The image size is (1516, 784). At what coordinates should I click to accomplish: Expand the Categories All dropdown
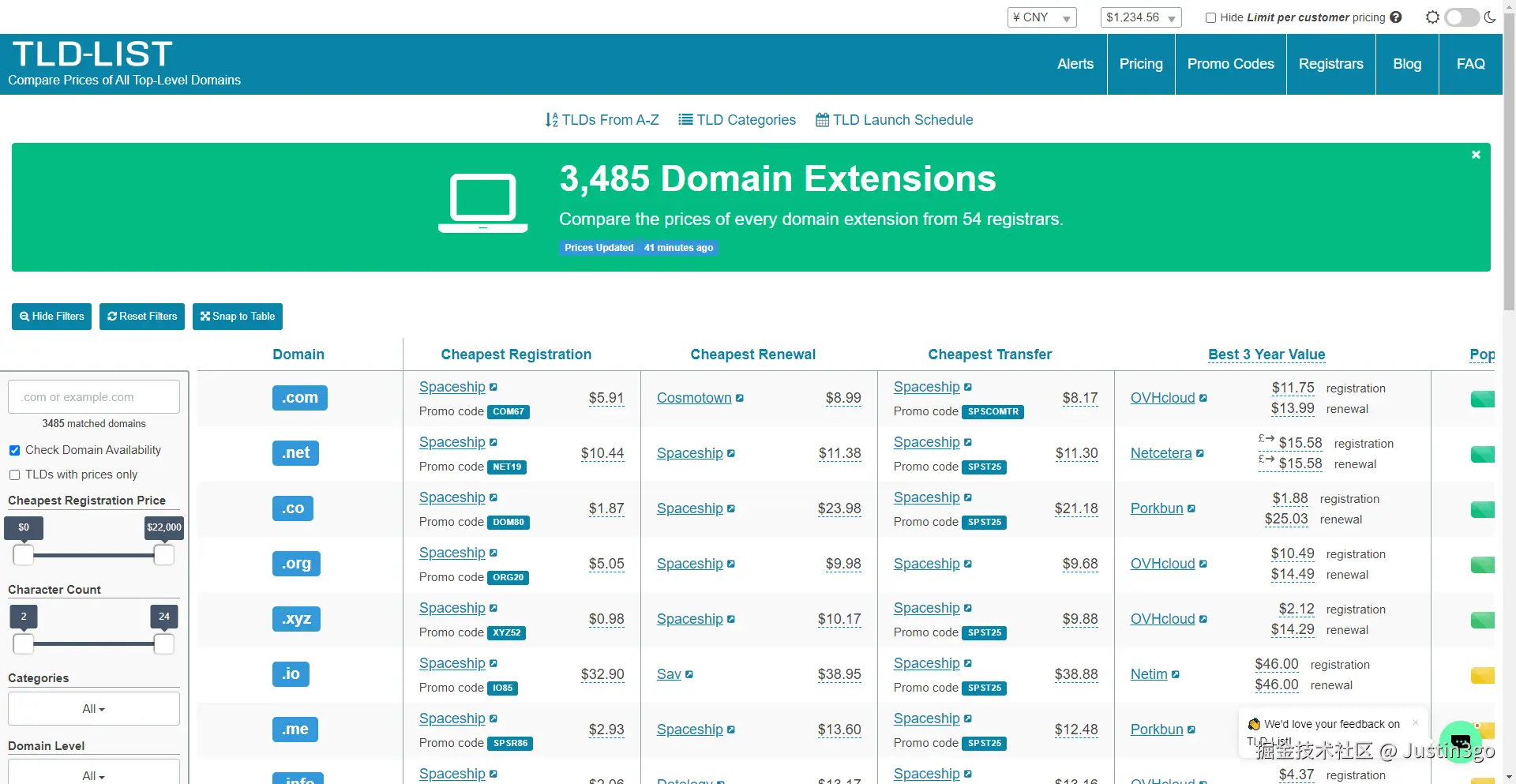point(94,709)
